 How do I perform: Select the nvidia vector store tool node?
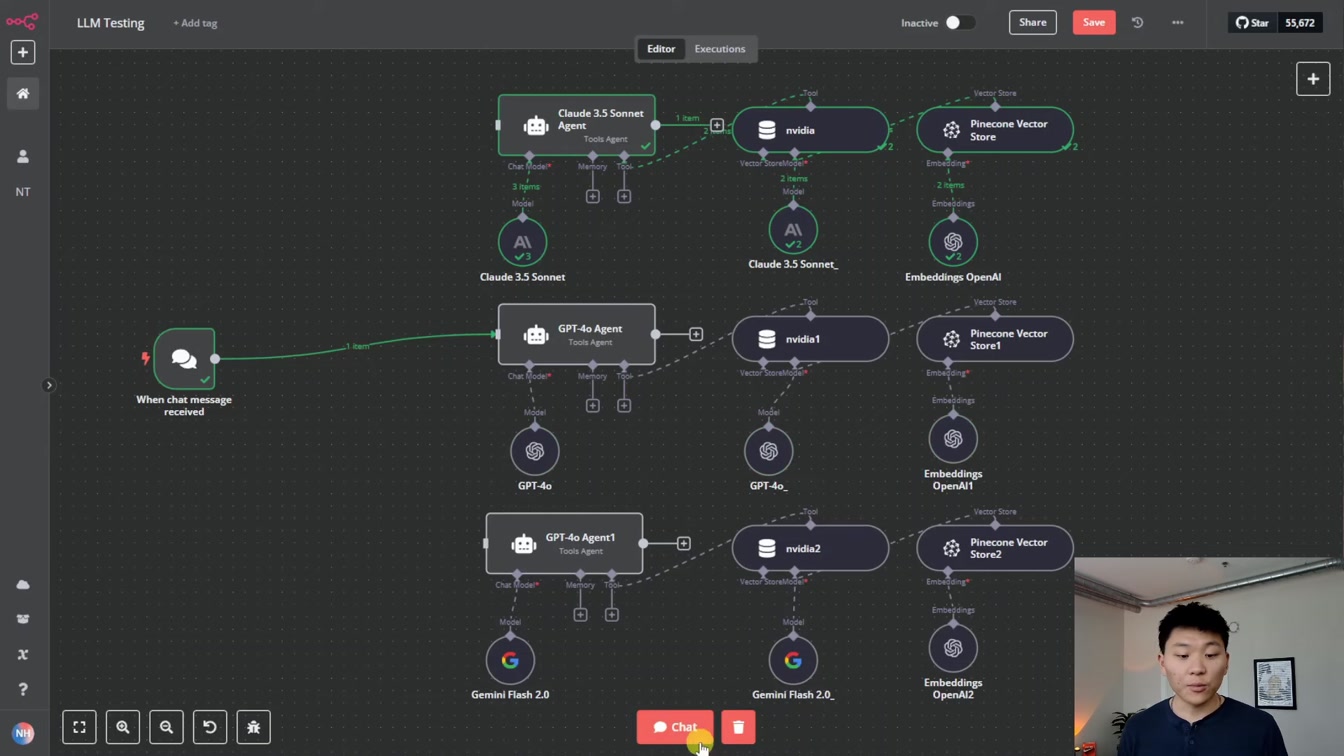pyautogui.click(x=810, y=130)
